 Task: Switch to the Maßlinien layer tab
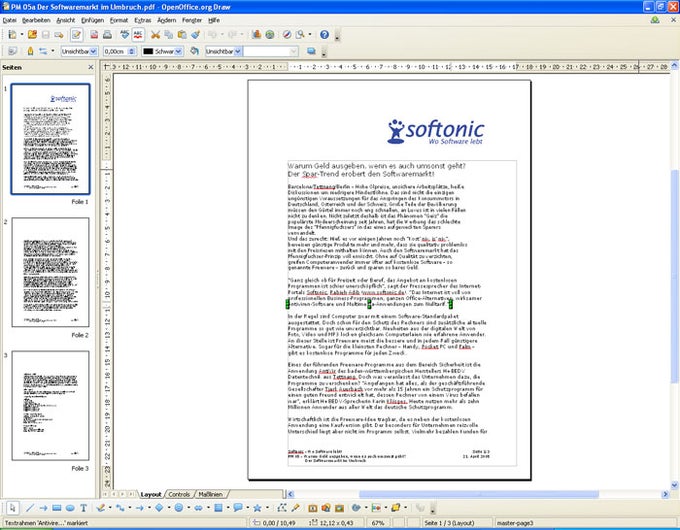tap(210, 494)
